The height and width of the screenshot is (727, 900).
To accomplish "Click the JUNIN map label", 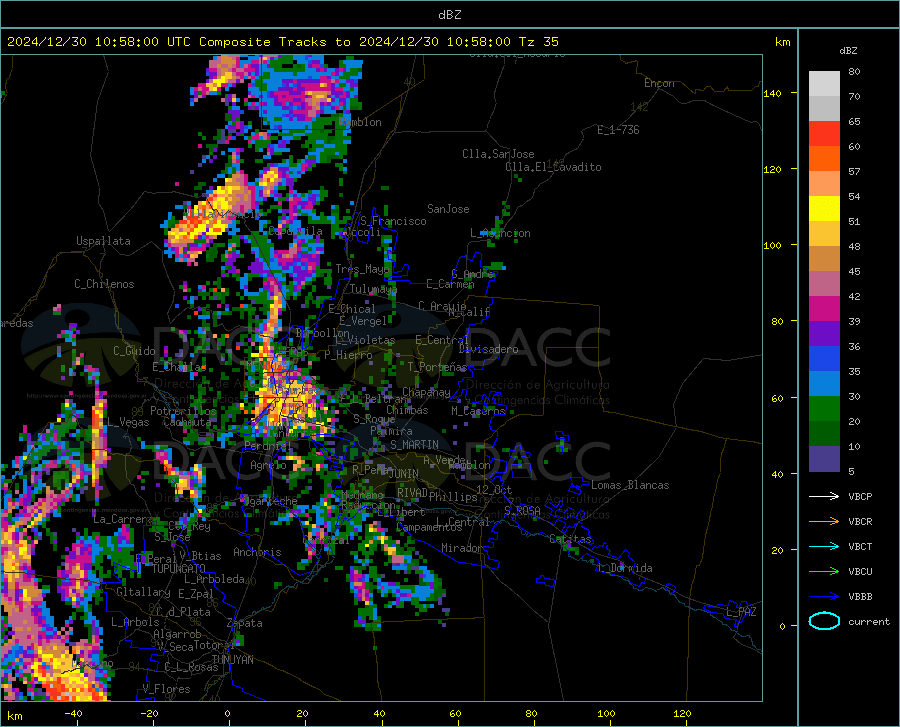I will tap(404, 473).
